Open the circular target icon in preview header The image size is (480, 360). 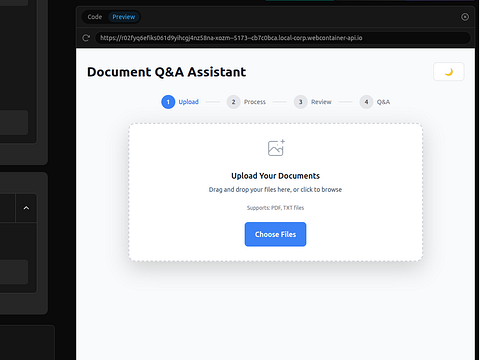coord(465,17)
